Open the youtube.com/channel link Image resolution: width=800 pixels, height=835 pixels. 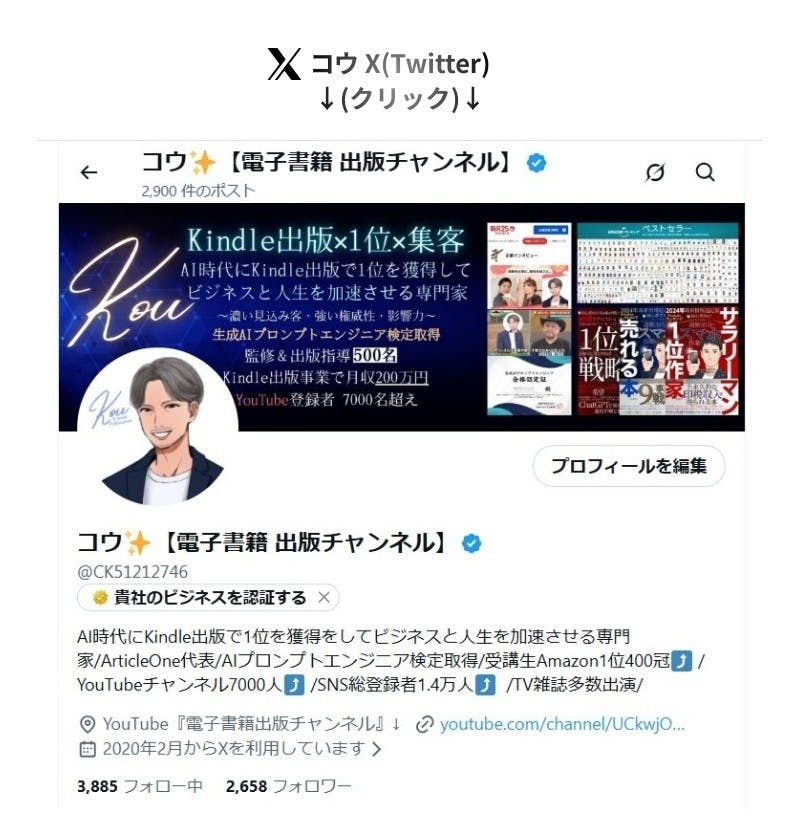point(562,724)
